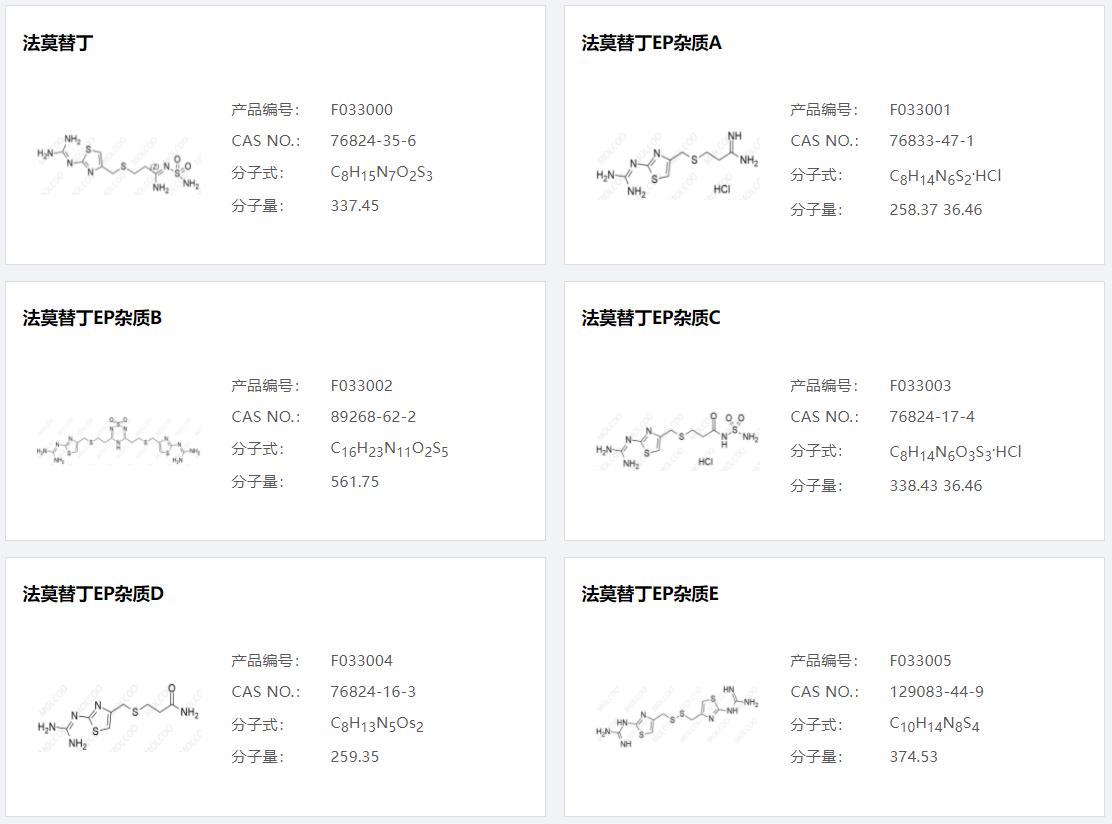Viewport: 1112px width, 824px height.
Task: Open the 法莫替丁EP杂质A title link
Action: point(651,43)
